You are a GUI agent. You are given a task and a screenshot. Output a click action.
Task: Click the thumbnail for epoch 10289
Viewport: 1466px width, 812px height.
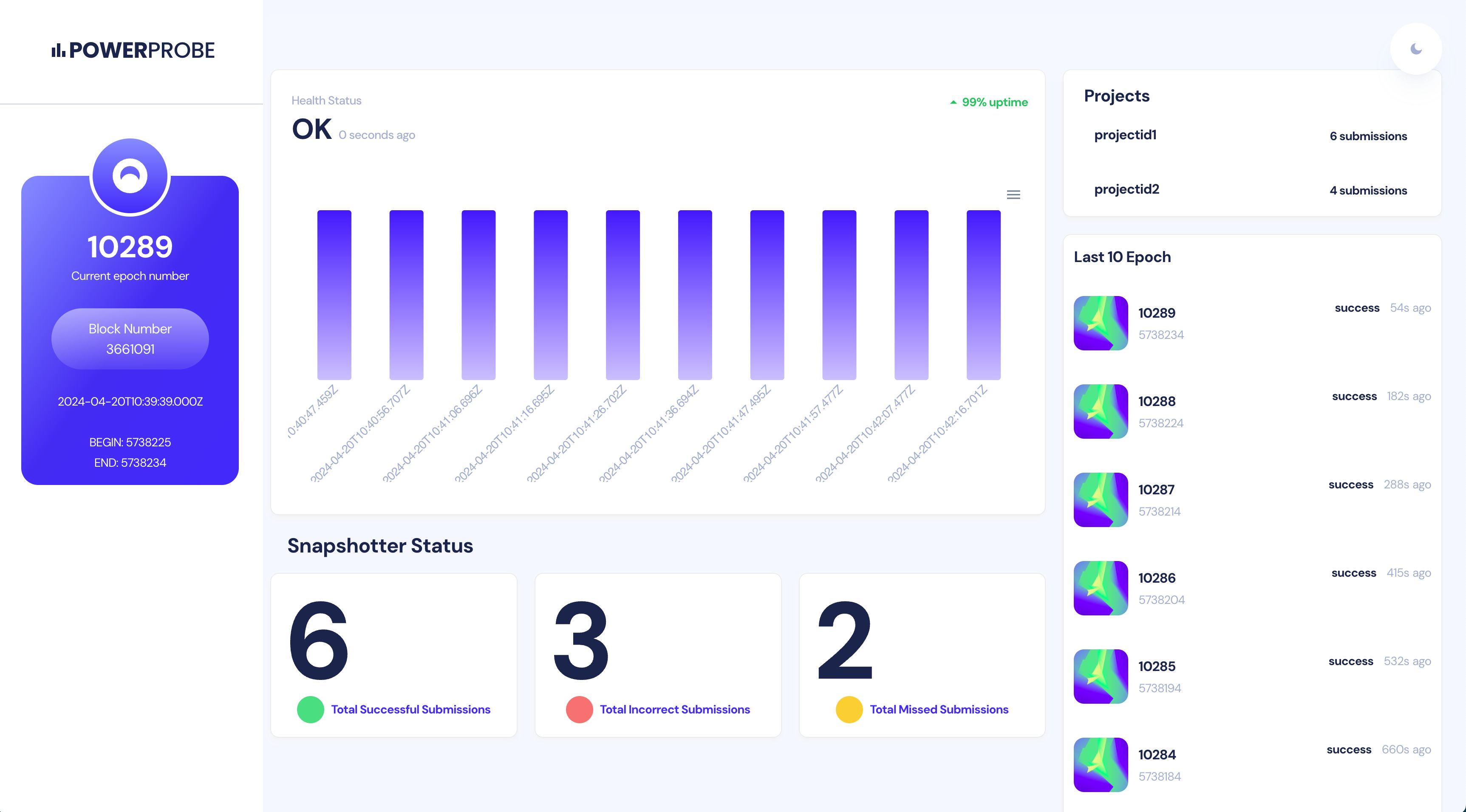pyautogui.click(x=1101, y=323)
